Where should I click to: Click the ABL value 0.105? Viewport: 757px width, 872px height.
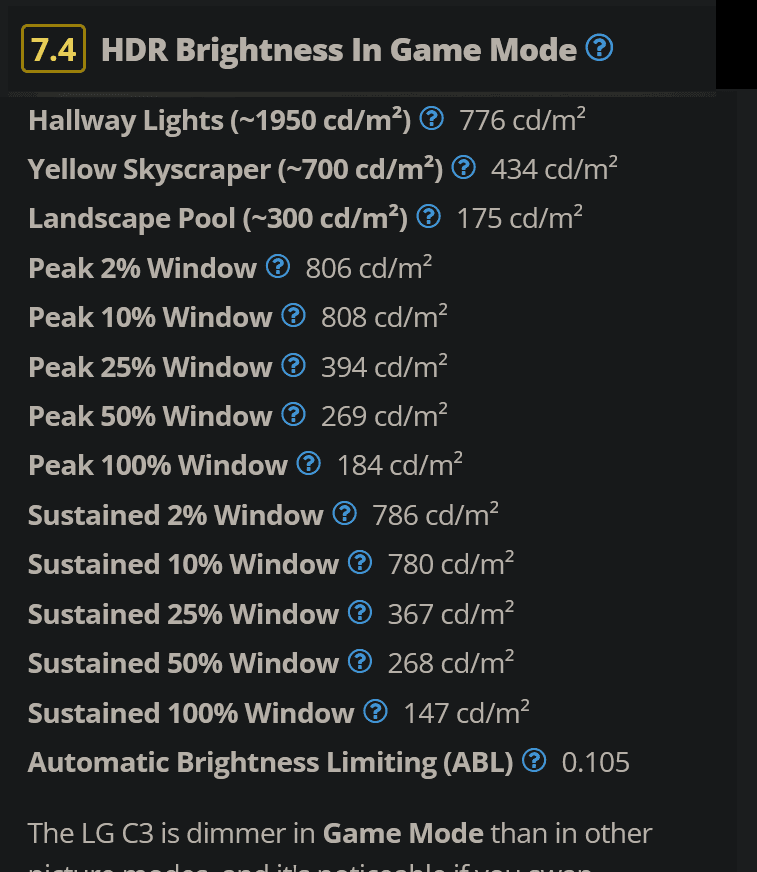(x=596, y=762)
